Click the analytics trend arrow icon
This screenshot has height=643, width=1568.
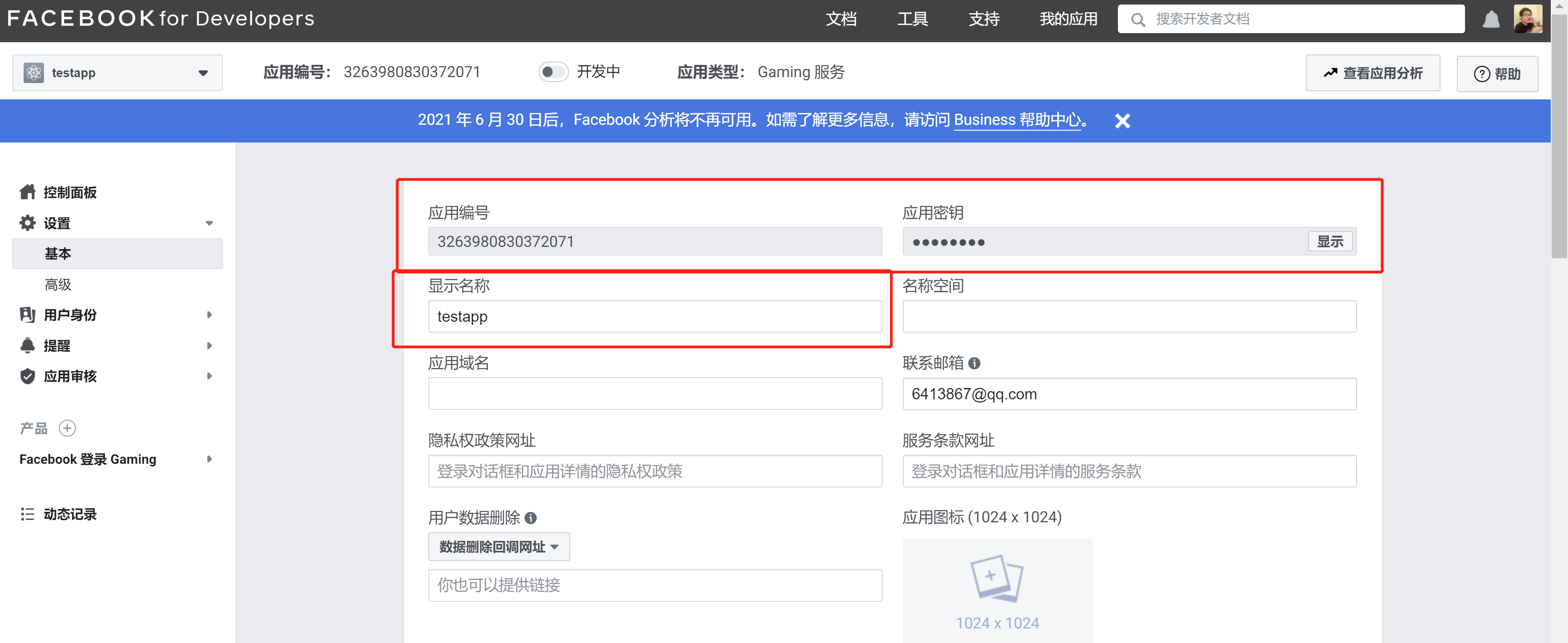[x=1330, y=73]
